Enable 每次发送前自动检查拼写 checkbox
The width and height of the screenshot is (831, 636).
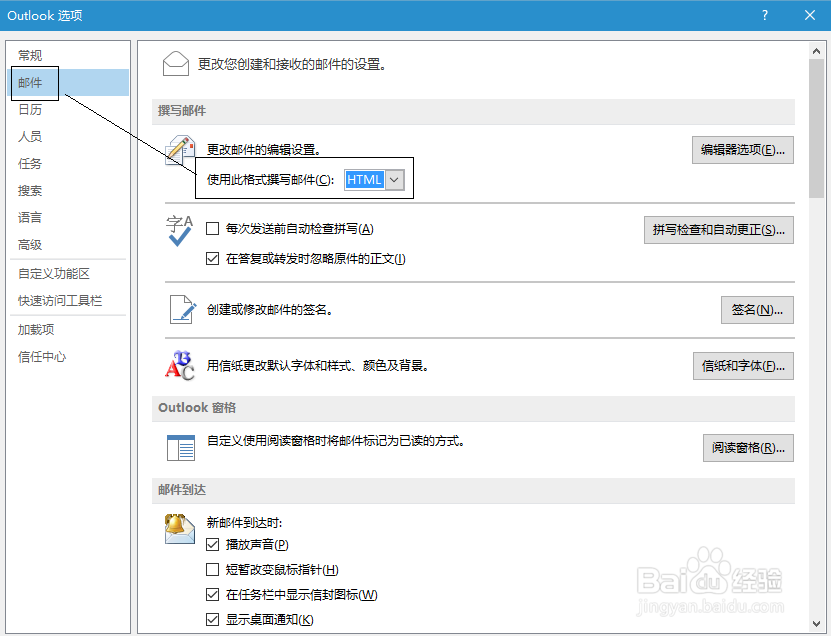tap(213, 229)
